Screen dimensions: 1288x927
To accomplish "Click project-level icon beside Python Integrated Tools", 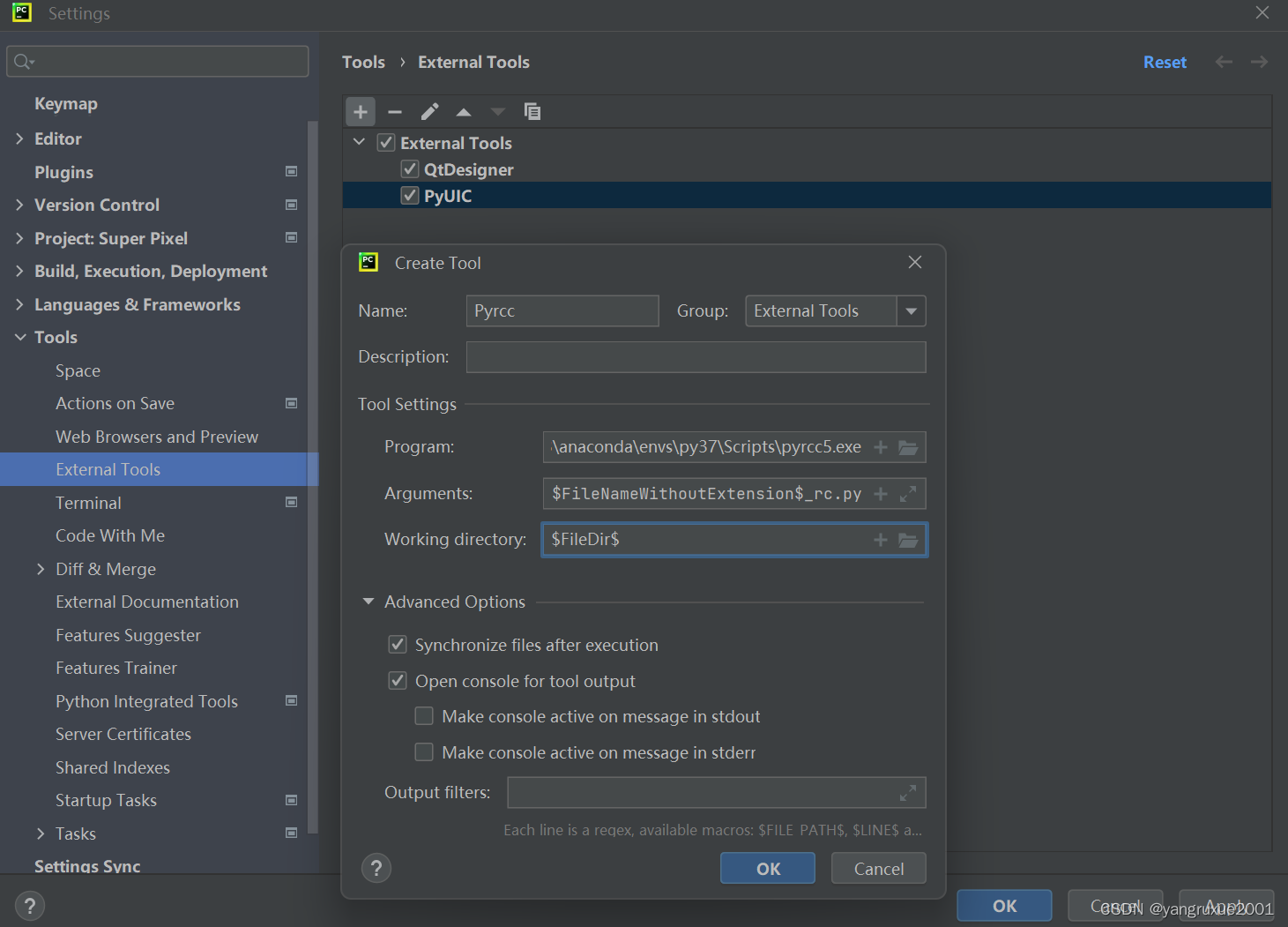I will 291,700.
